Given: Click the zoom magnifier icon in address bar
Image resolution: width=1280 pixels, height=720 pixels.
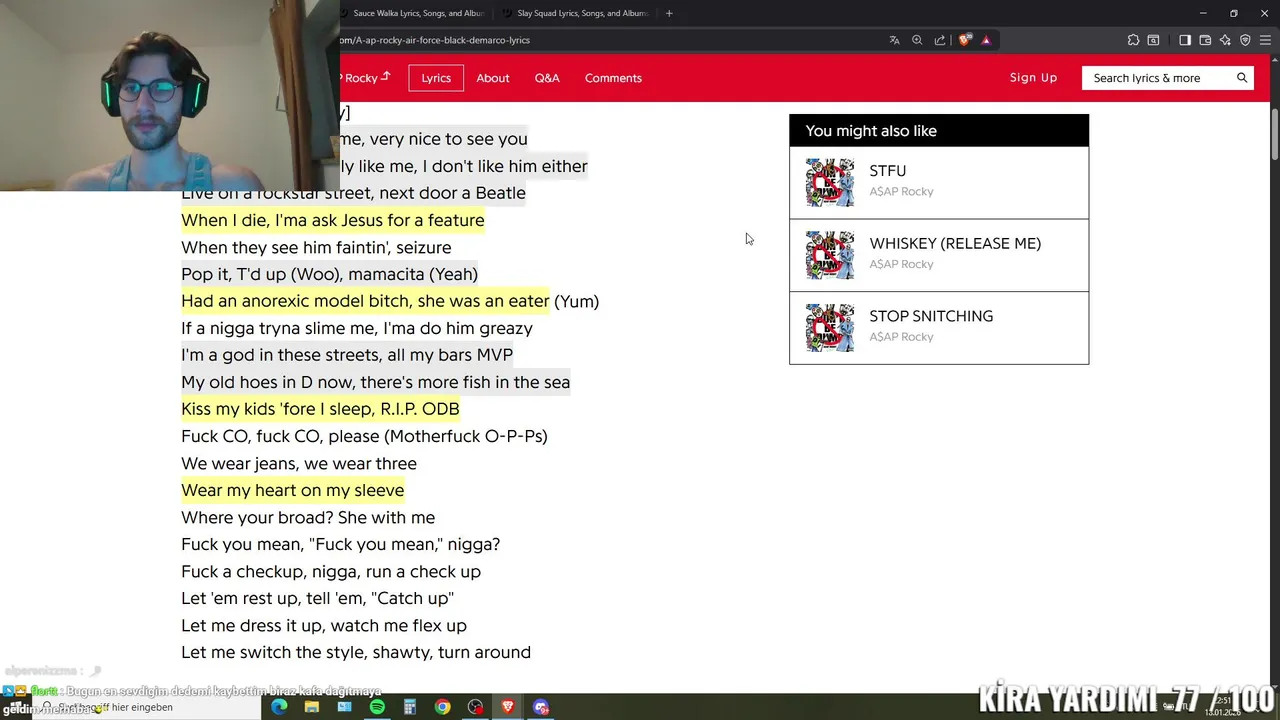Looking at the screenshot, I should click(x=917, y=40).
